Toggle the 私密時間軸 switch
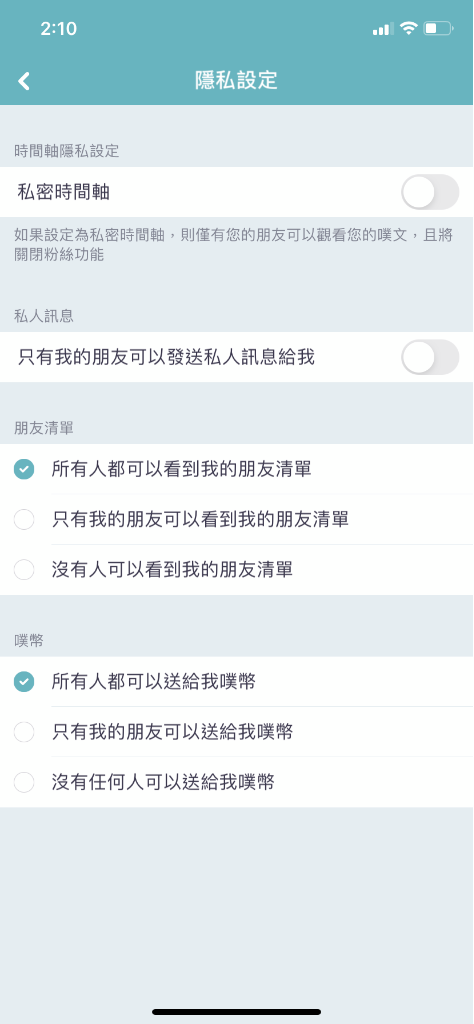The image size is (474, 1024). click(430, 192)
